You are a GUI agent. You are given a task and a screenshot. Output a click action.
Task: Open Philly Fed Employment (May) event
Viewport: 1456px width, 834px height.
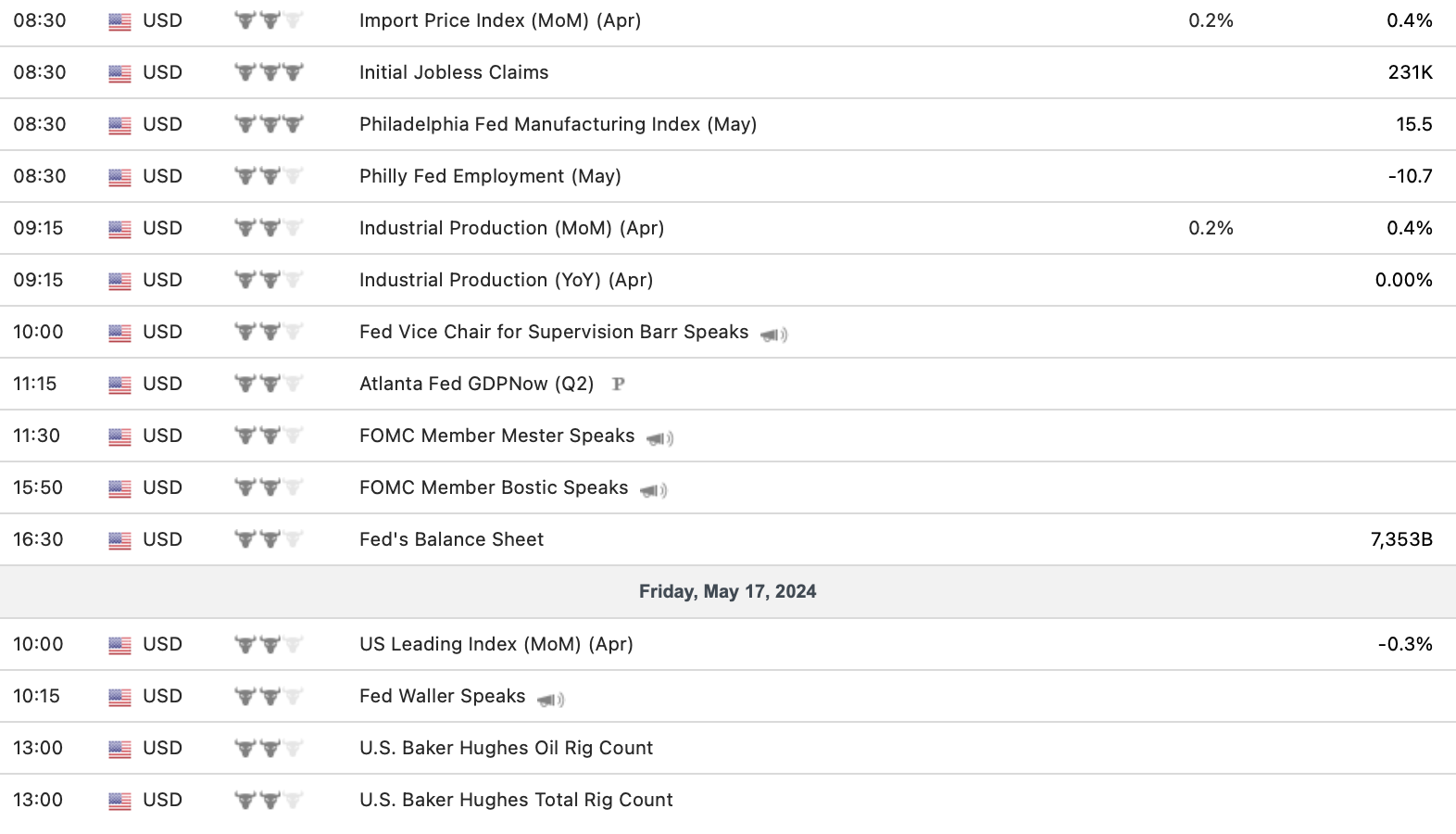[x=490, y=176]
